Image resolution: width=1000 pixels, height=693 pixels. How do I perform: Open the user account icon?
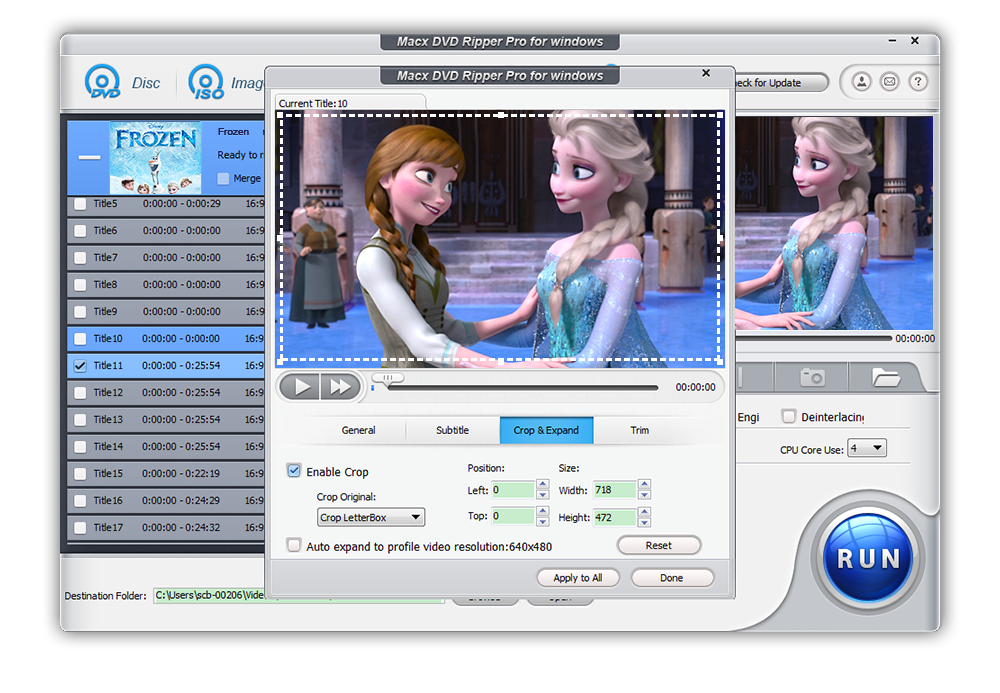862,82
